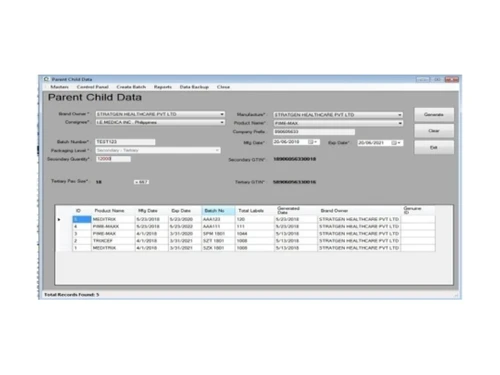Select the Exp Date cell 5/23/2022
This screenshot has width=500, height=375.
click(x=185, y=226)
